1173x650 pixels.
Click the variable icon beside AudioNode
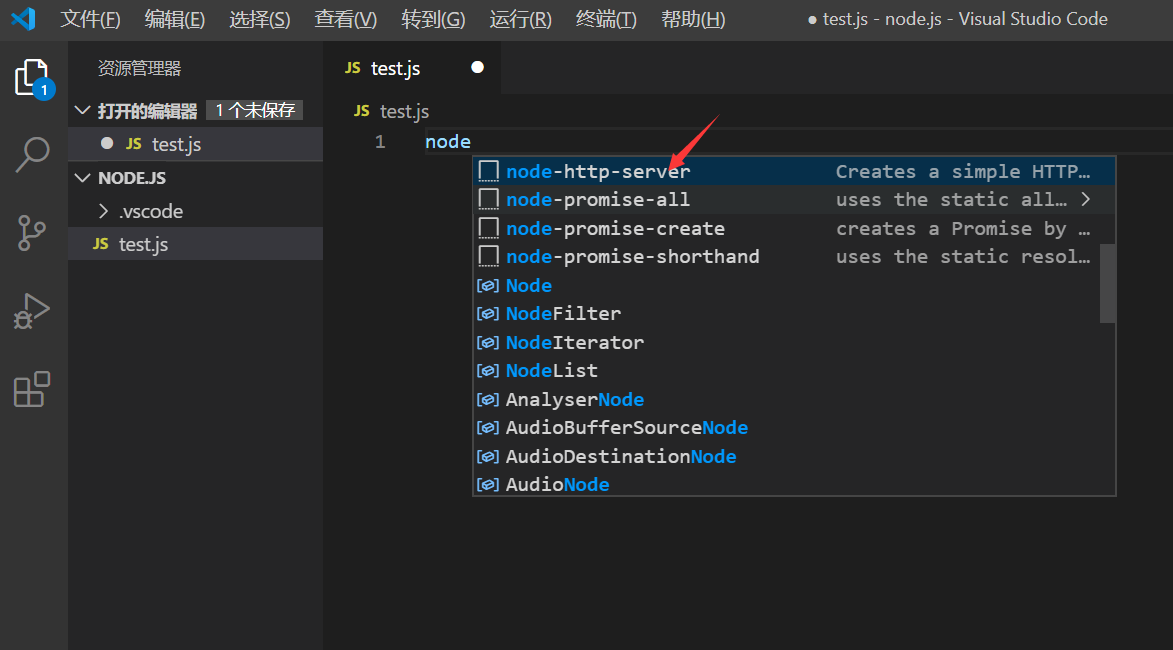pyautogui.click(x=489, y=485)
